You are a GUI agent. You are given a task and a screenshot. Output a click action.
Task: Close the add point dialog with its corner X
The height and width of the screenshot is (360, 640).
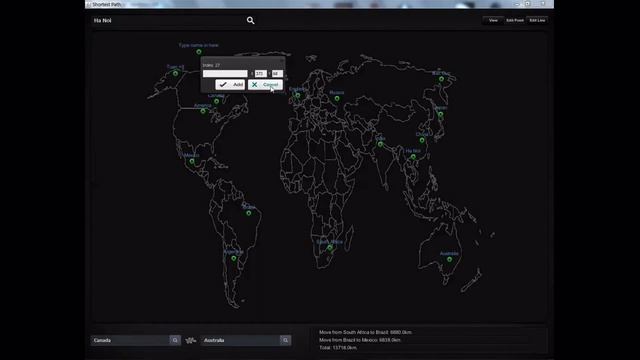click(282, 60)
